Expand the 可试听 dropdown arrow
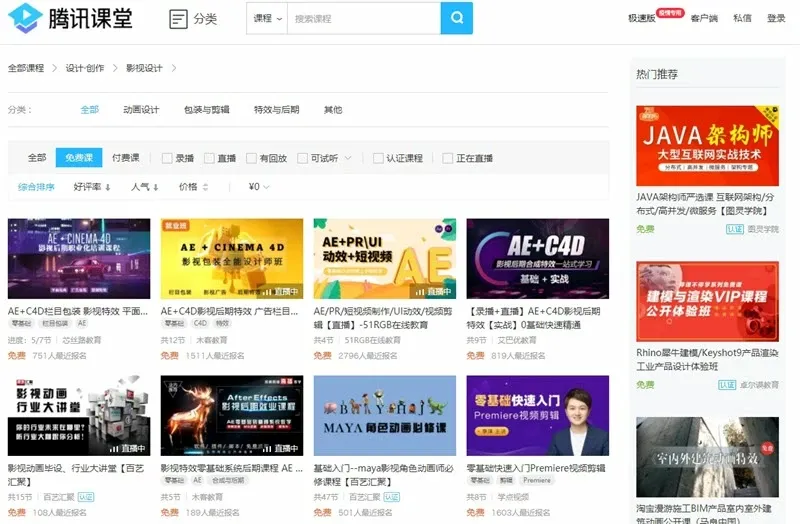 tap(348, 158)
